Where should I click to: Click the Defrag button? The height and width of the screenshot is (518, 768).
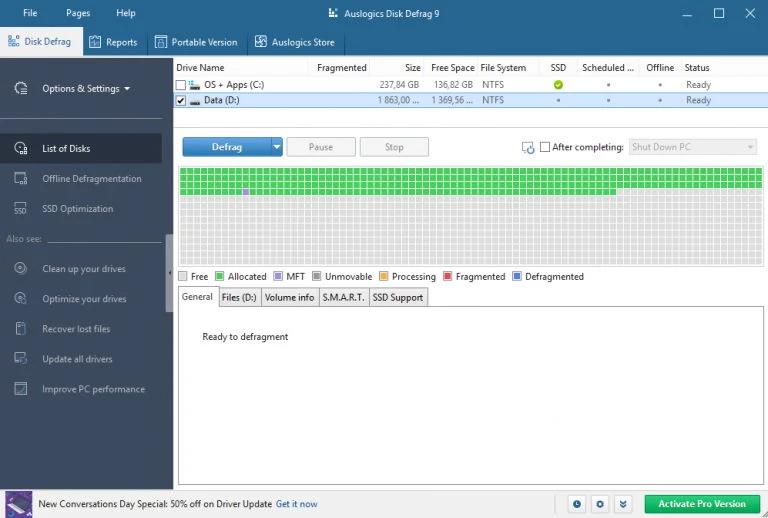point(227,147)
